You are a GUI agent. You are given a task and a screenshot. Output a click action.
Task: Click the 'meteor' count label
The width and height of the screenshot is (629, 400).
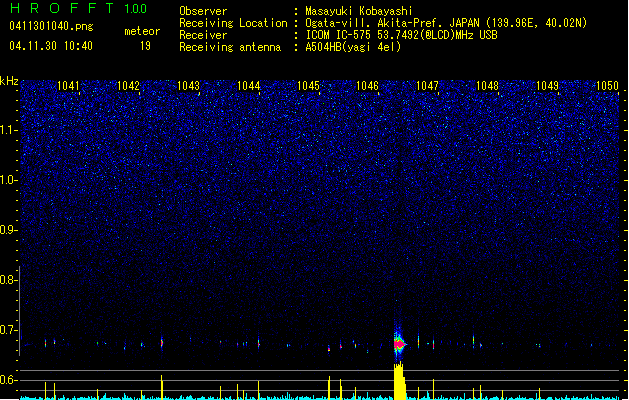tap(142, 31)
